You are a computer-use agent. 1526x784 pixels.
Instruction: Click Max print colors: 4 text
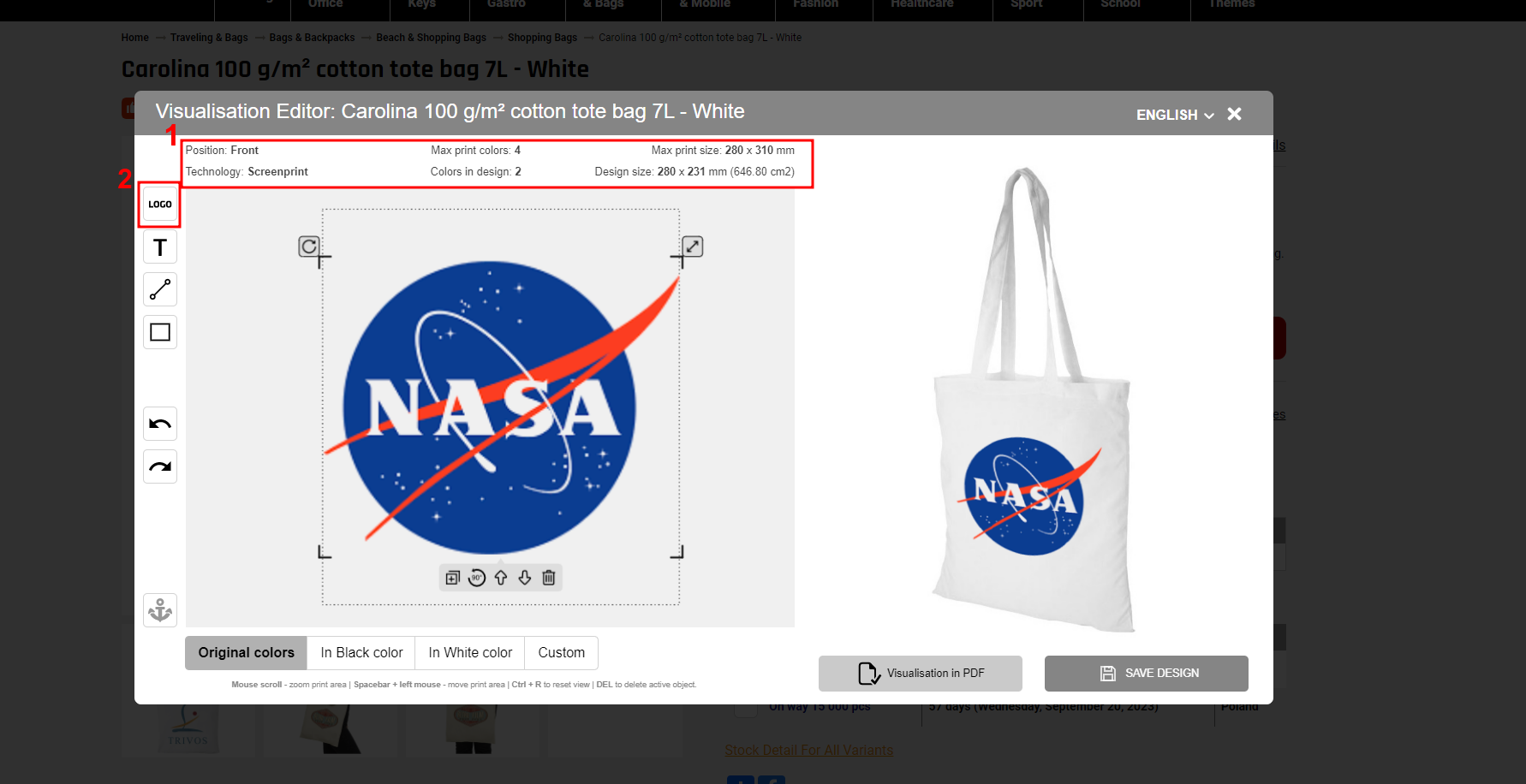pyautogui.click(x=475, y=151)
